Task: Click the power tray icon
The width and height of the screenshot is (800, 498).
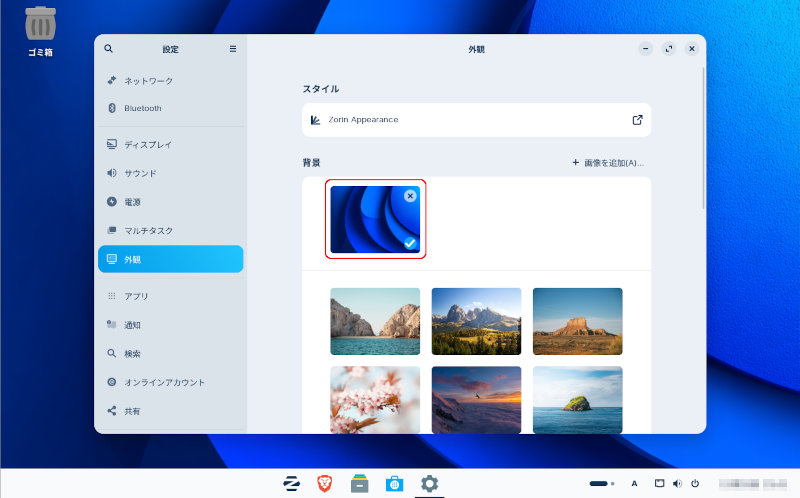Action: [695, 483]
